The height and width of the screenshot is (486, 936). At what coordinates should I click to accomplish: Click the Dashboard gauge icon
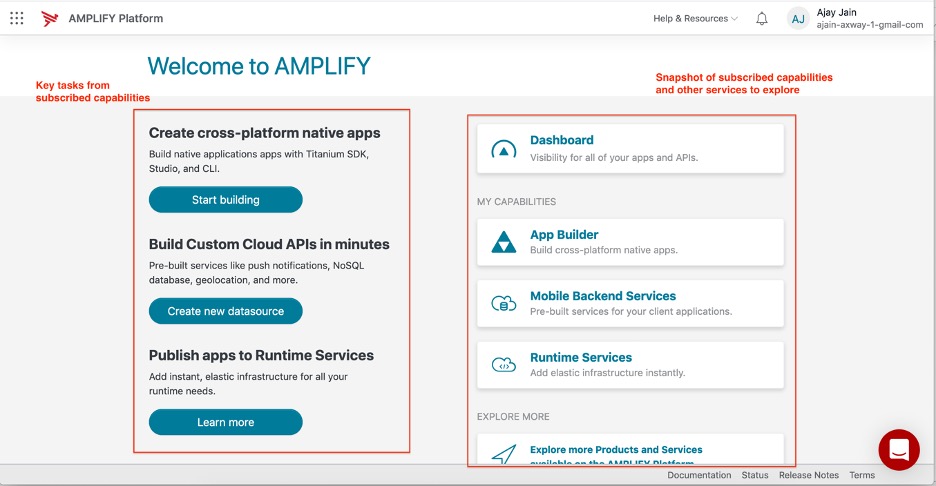(504, 149)
